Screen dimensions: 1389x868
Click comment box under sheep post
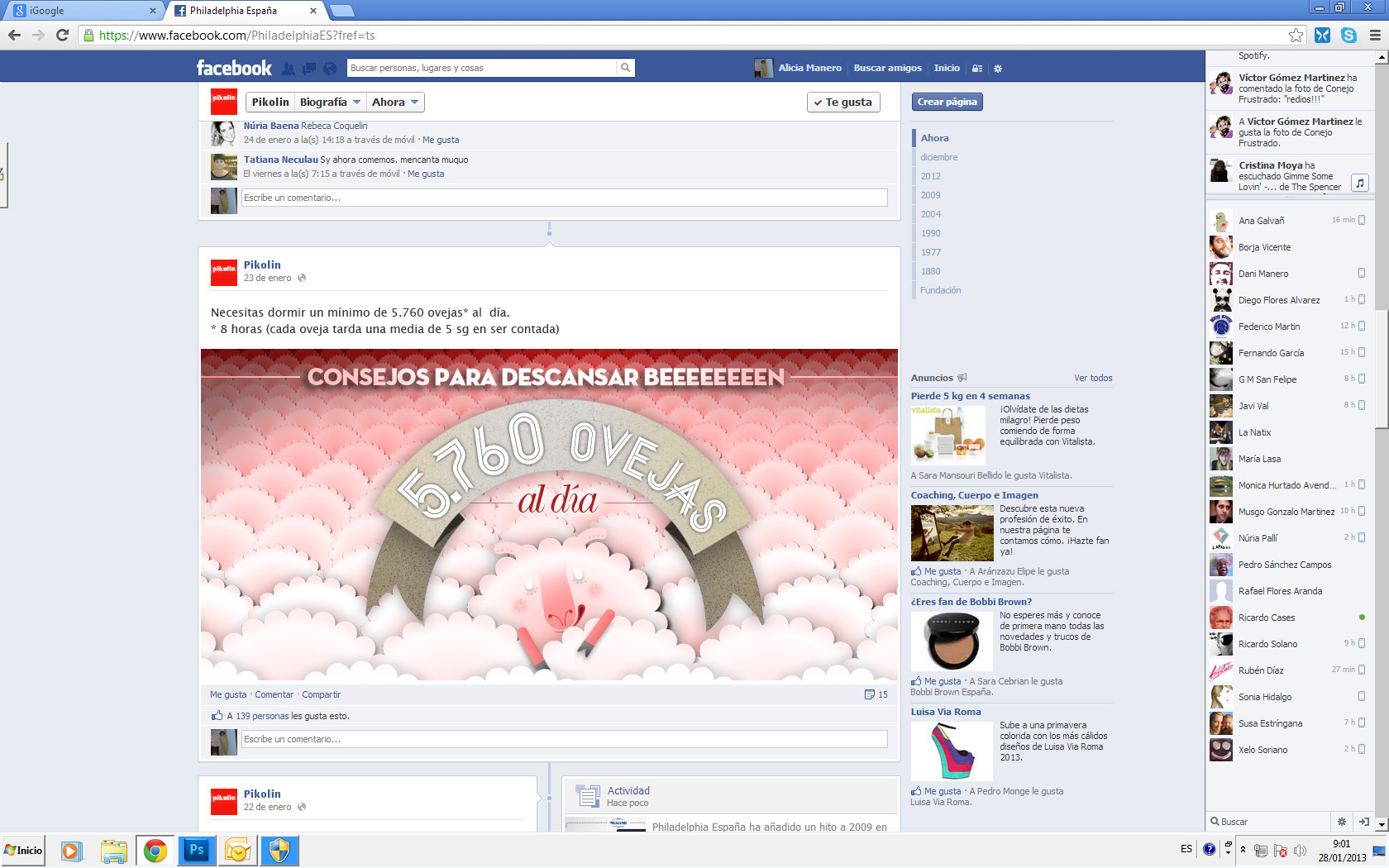[x=565, y=739]
